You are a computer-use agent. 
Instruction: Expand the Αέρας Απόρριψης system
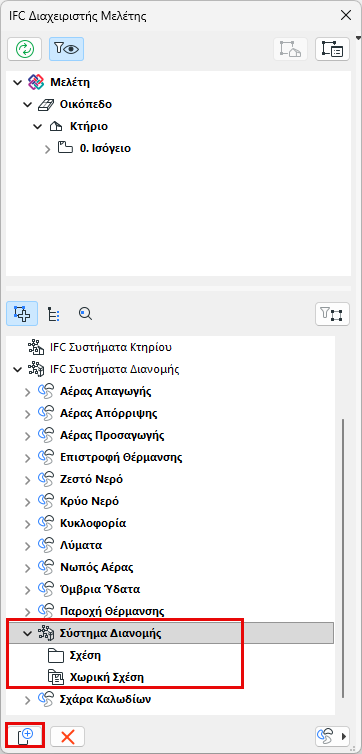(x=27, y=414)
